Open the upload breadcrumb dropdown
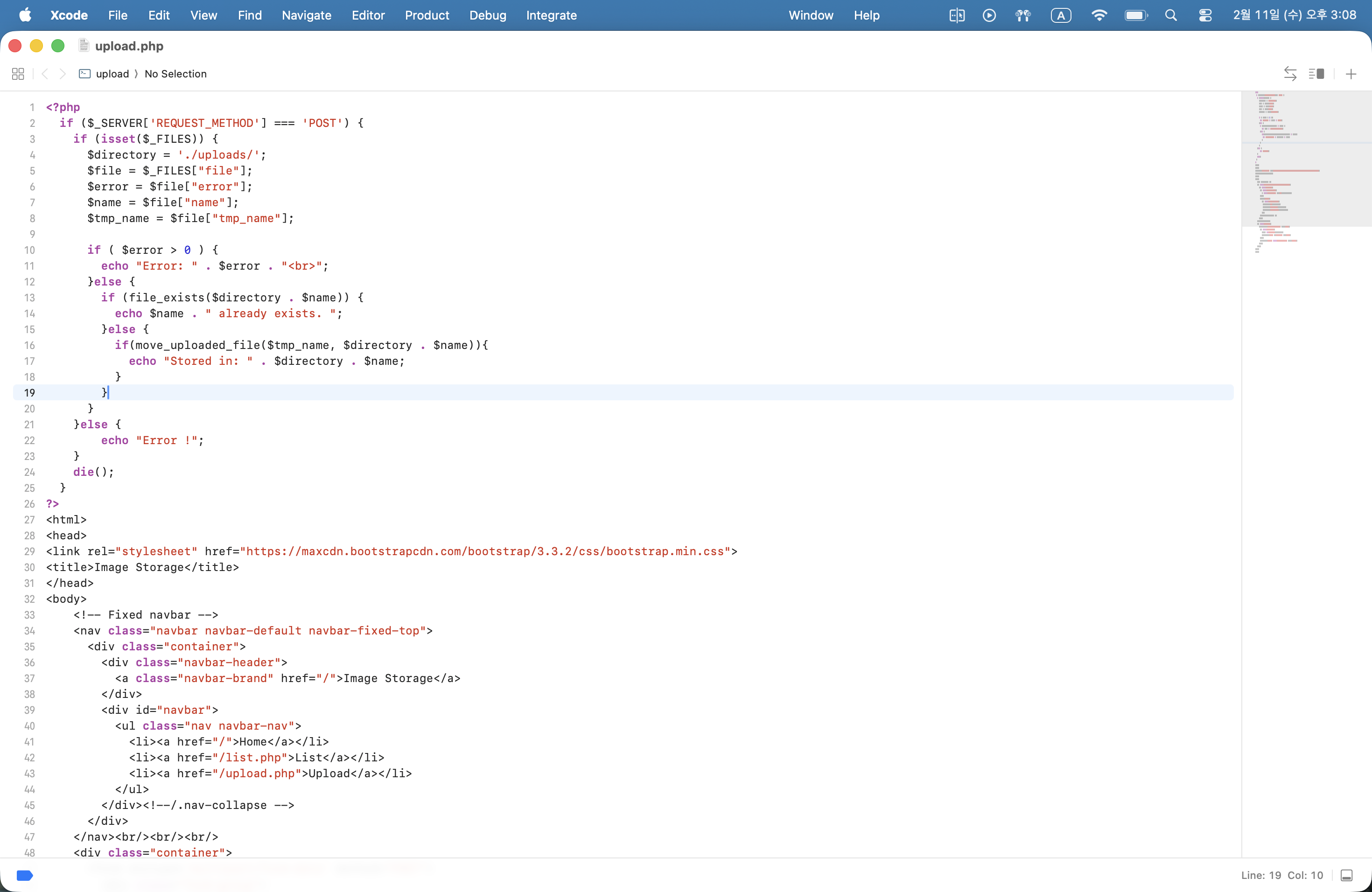This screenshot has height=892, width=1372. click(x=112, y=74)
